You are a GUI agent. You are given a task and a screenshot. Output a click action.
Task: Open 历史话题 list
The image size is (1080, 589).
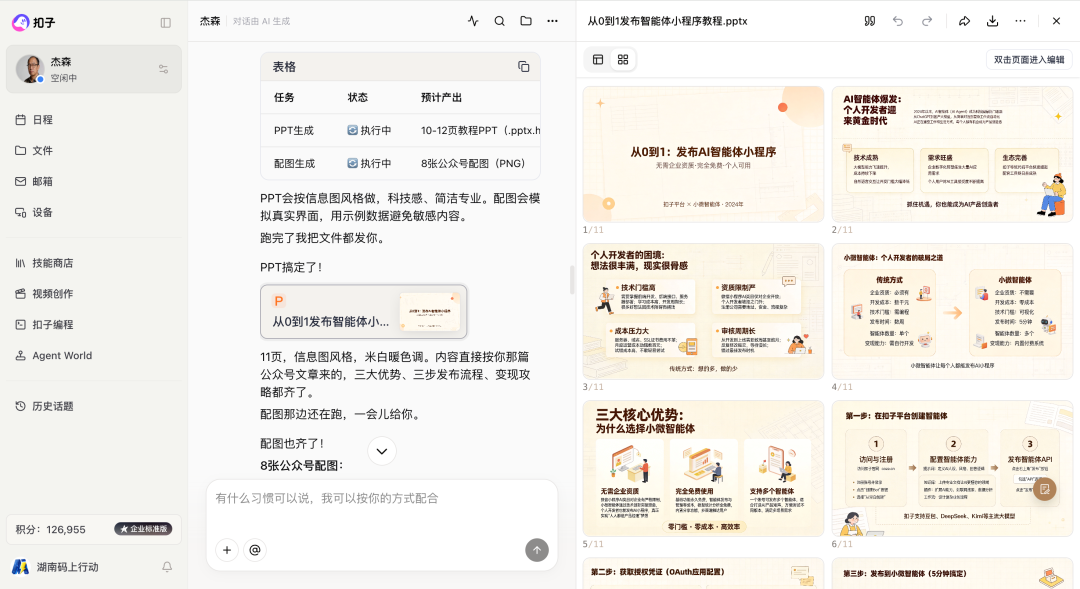point(94,406)
